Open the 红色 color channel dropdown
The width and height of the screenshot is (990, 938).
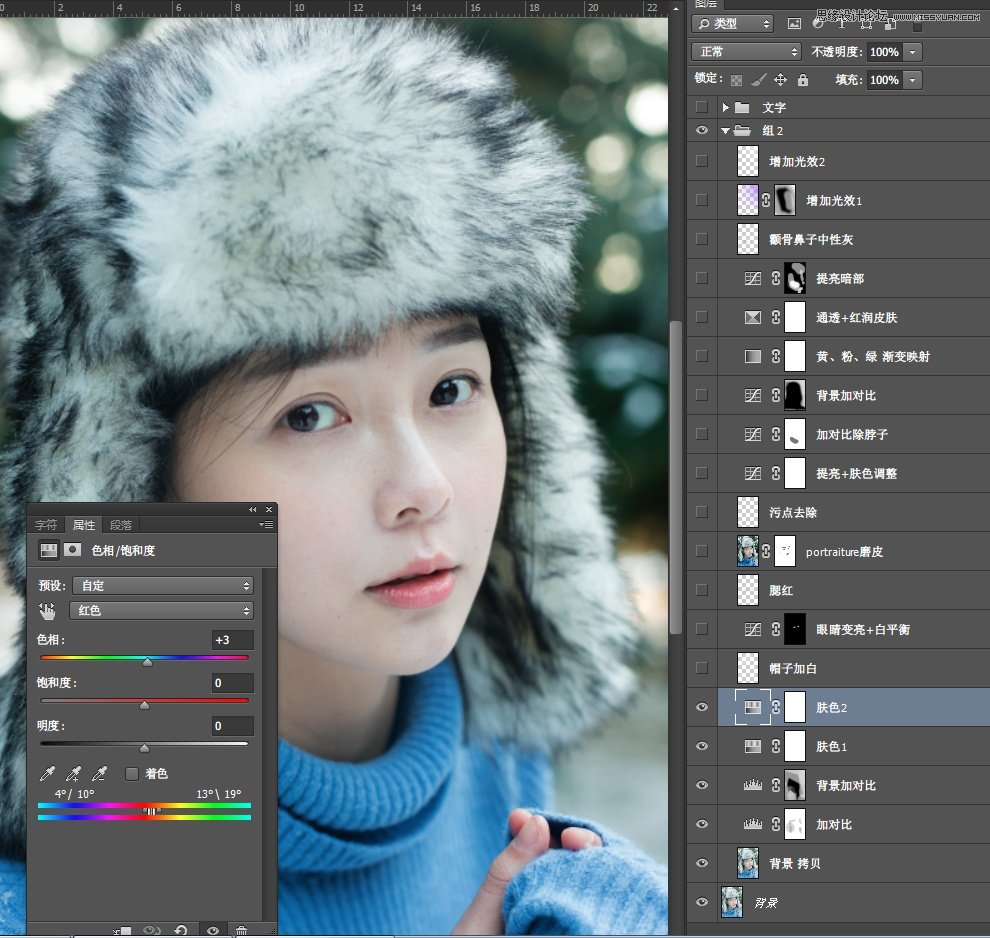pos(161,611)
